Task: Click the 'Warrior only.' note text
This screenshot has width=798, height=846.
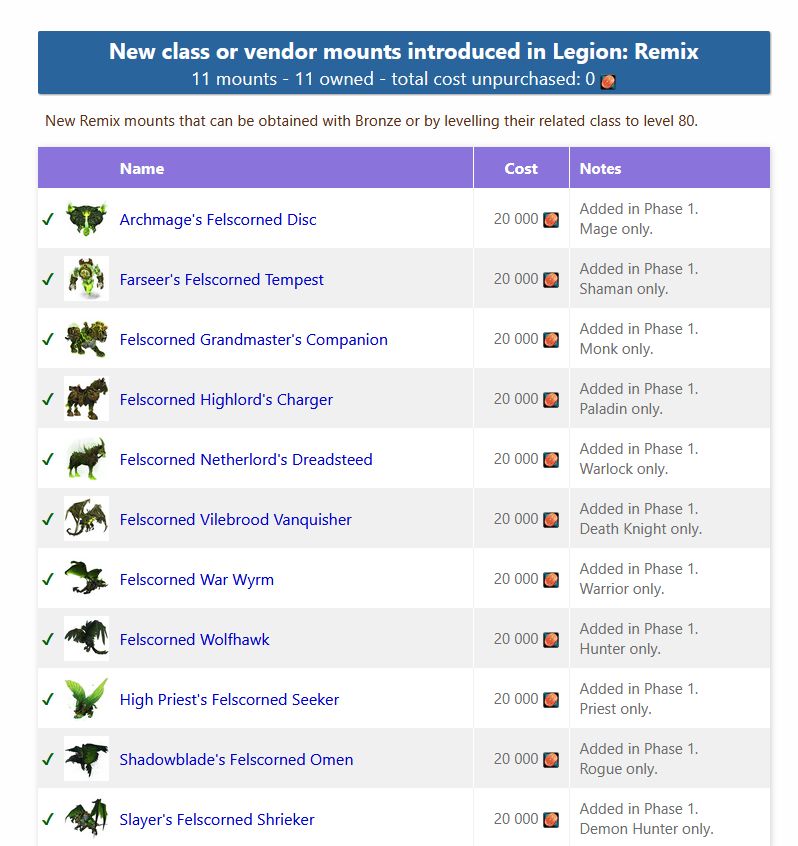Action: tap(622, 589)
